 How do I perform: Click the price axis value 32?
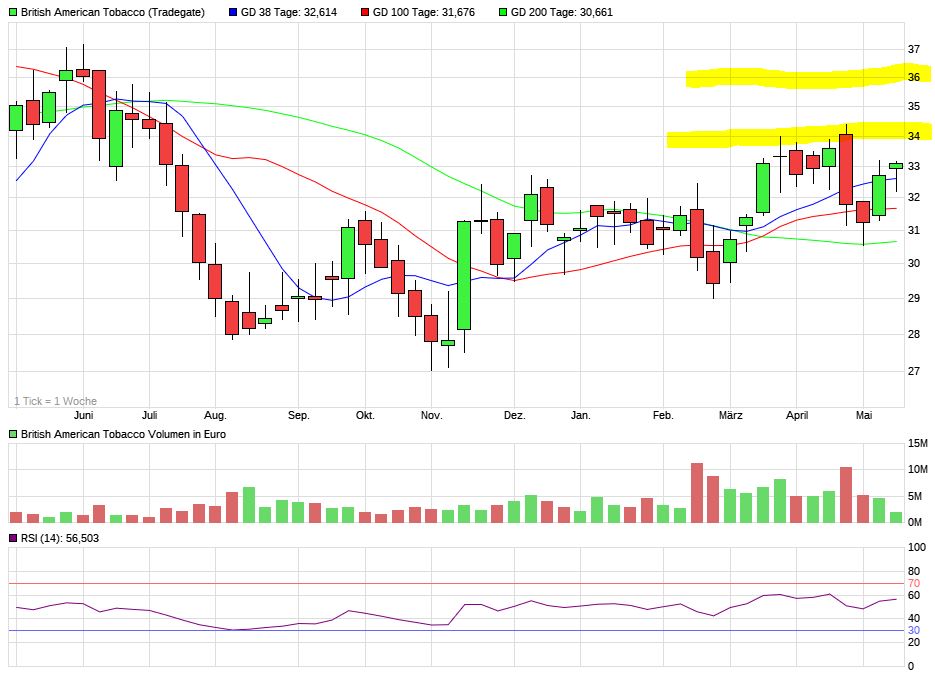click(914, 197)
